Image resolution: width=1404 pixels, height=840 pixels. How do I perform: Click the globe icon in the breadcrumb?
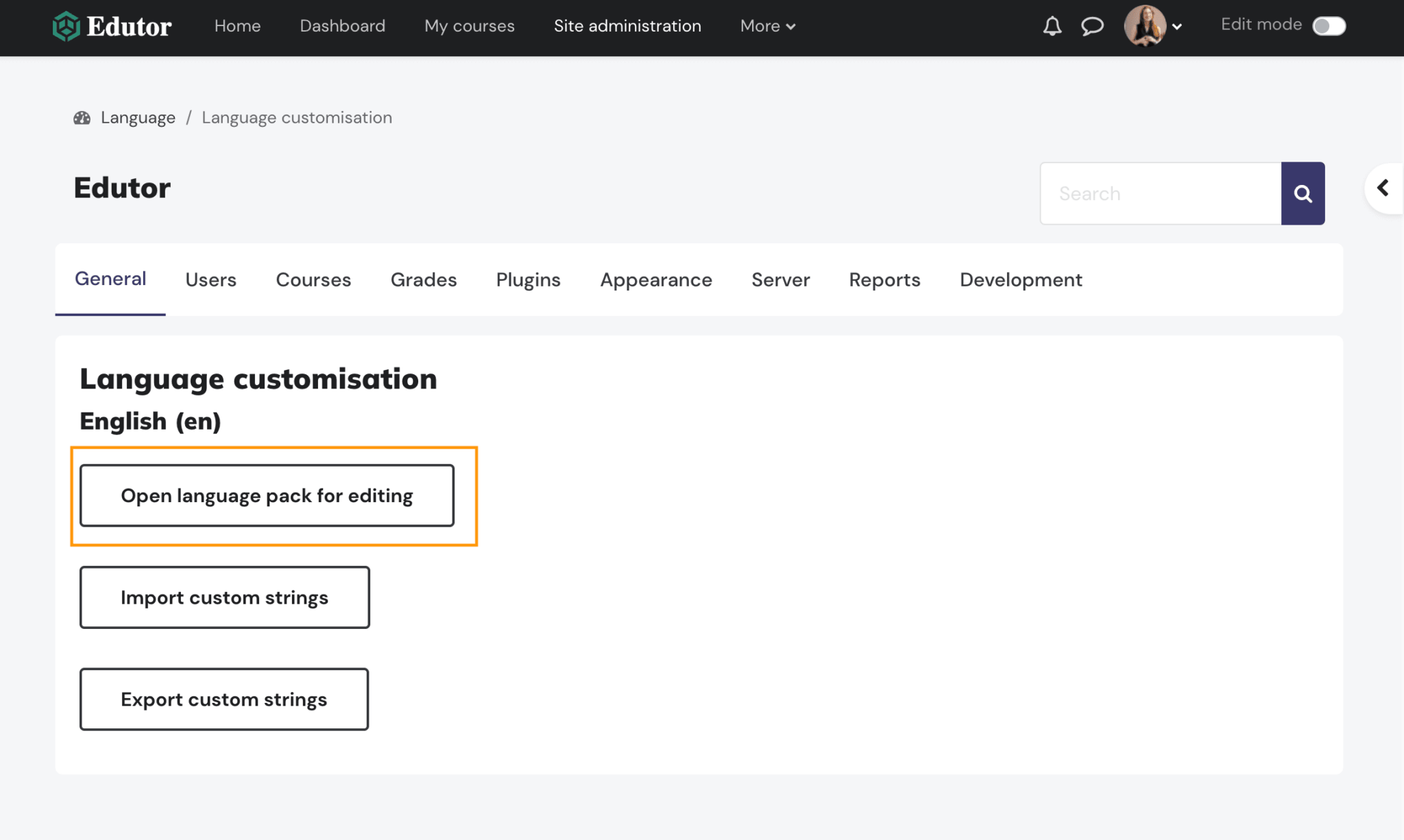(82, 117)
